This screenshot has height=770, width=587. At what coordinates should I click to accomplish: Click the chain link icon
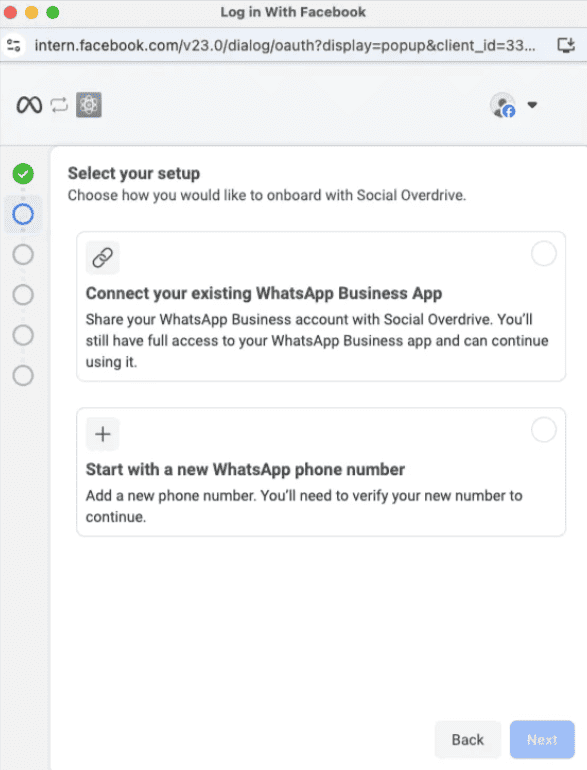(x=103, y=257)
